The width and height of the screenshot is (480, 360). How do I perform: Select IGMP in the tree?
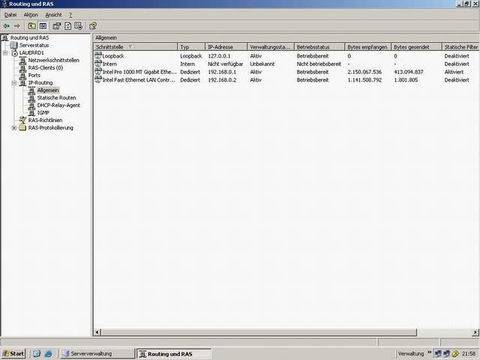click(x=43, y=113)
